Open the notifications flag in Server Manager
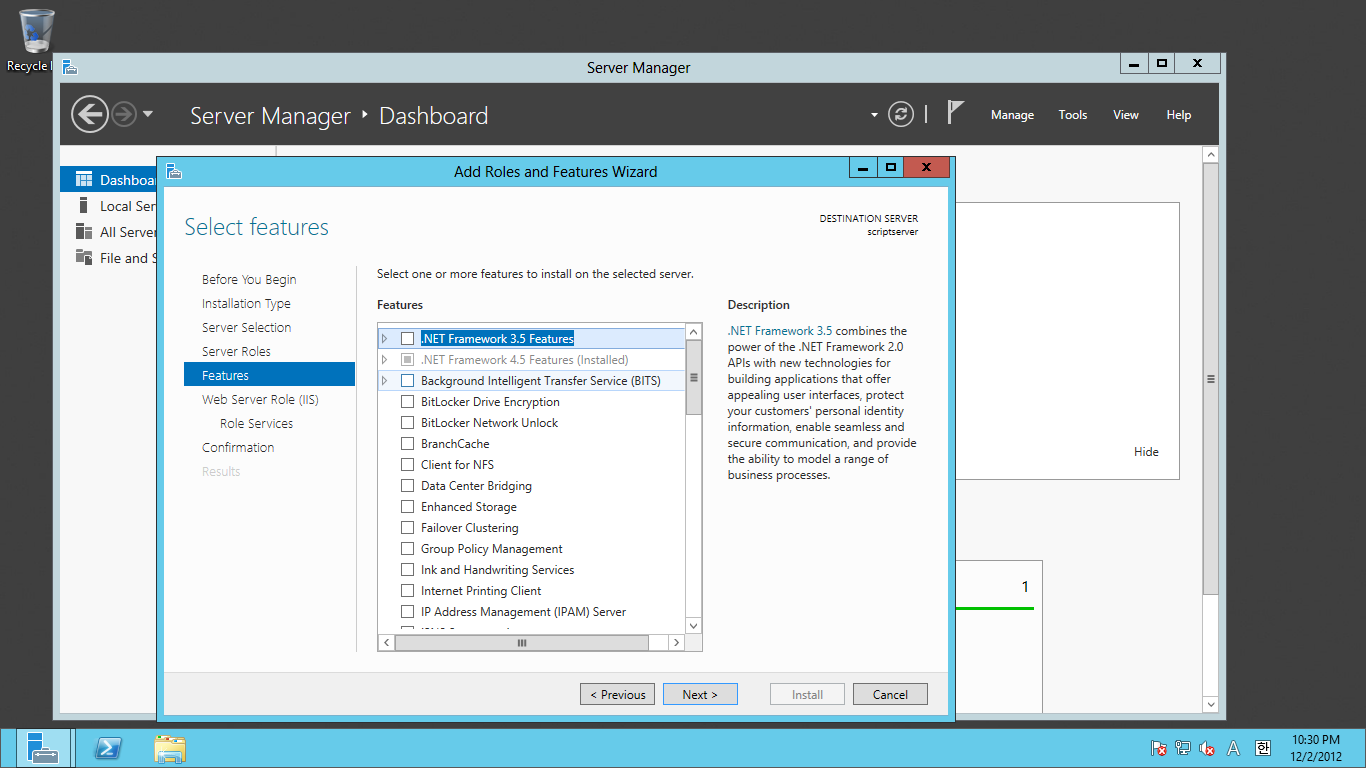 955,112
